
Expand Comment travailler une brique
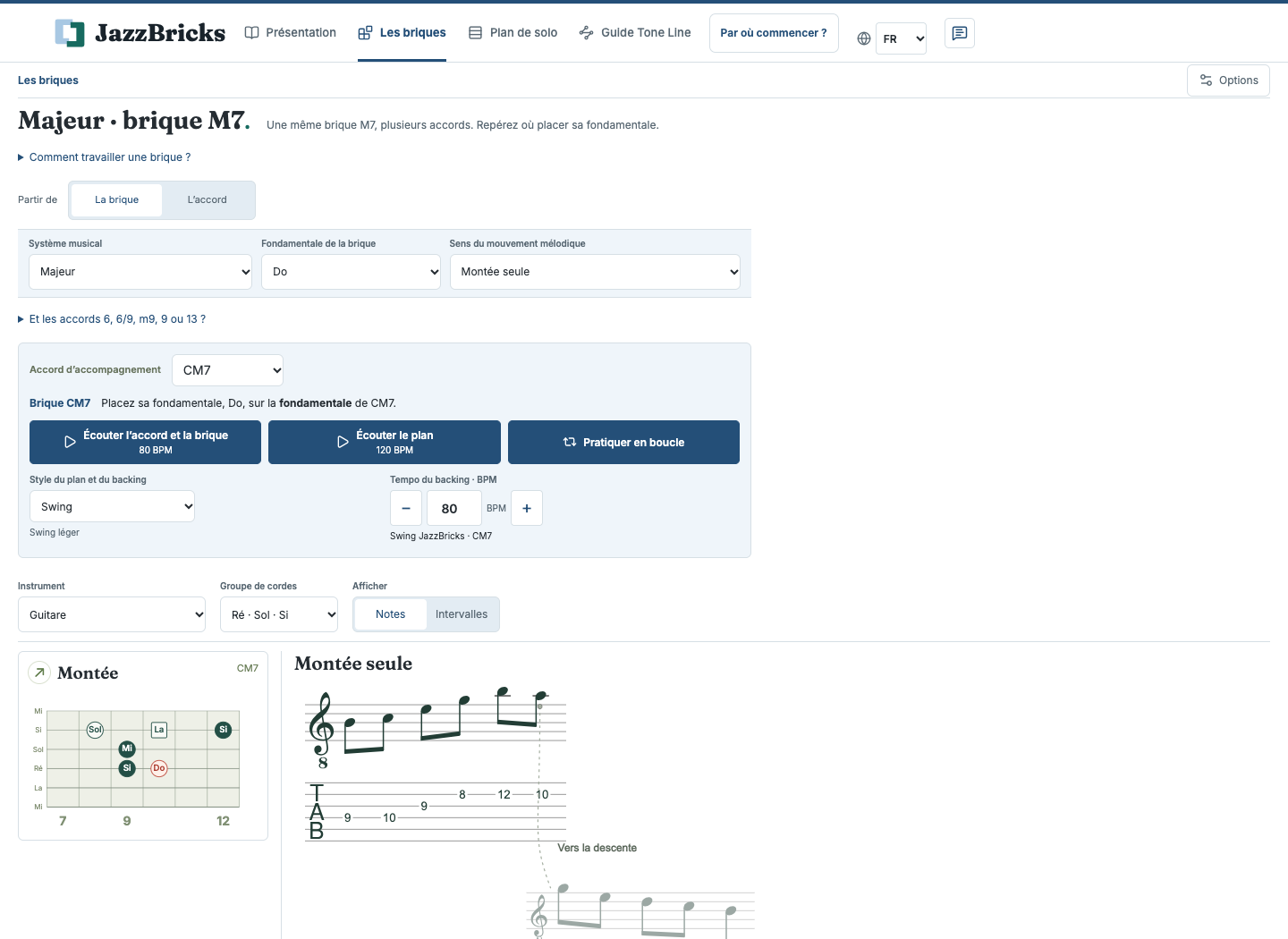tap(105, 157)
